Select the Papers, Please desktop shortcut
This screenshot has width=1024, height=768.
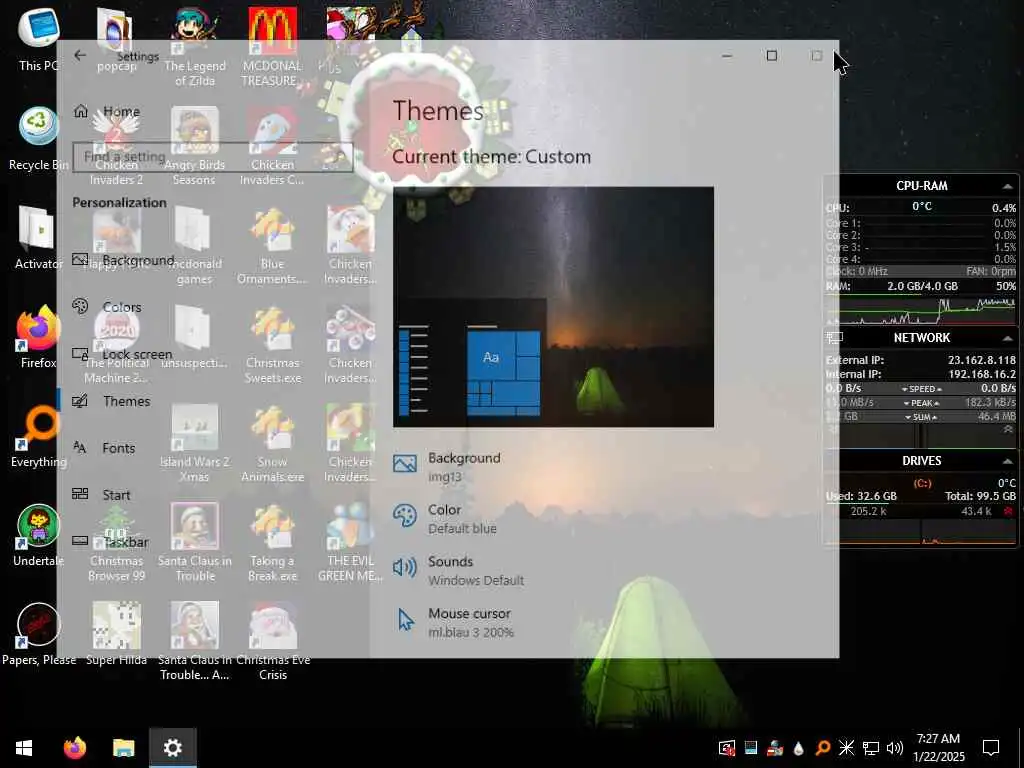(39, 635)
